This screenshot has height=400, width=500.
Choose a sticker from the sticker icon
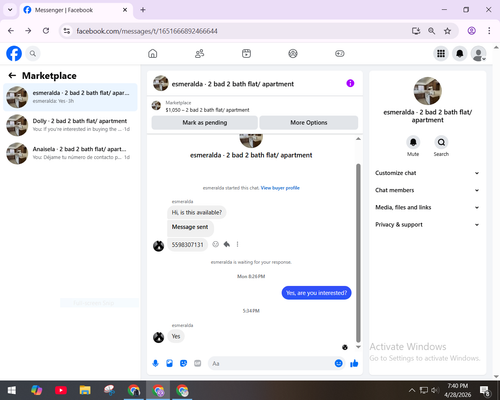[x=183, y=363]
